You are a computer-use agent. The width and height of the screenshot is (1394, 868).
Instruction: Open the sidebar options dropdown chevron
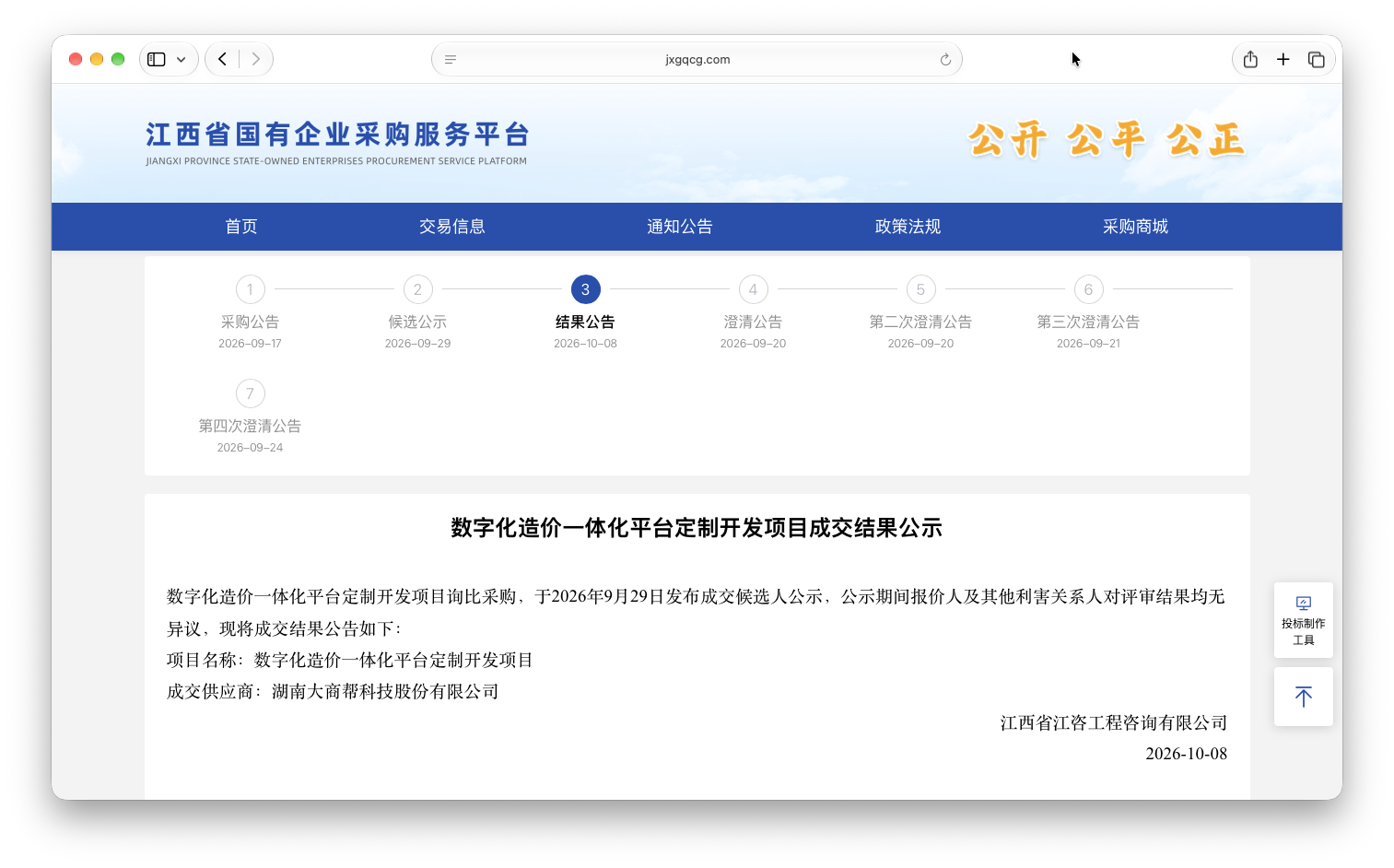point(182,59)
